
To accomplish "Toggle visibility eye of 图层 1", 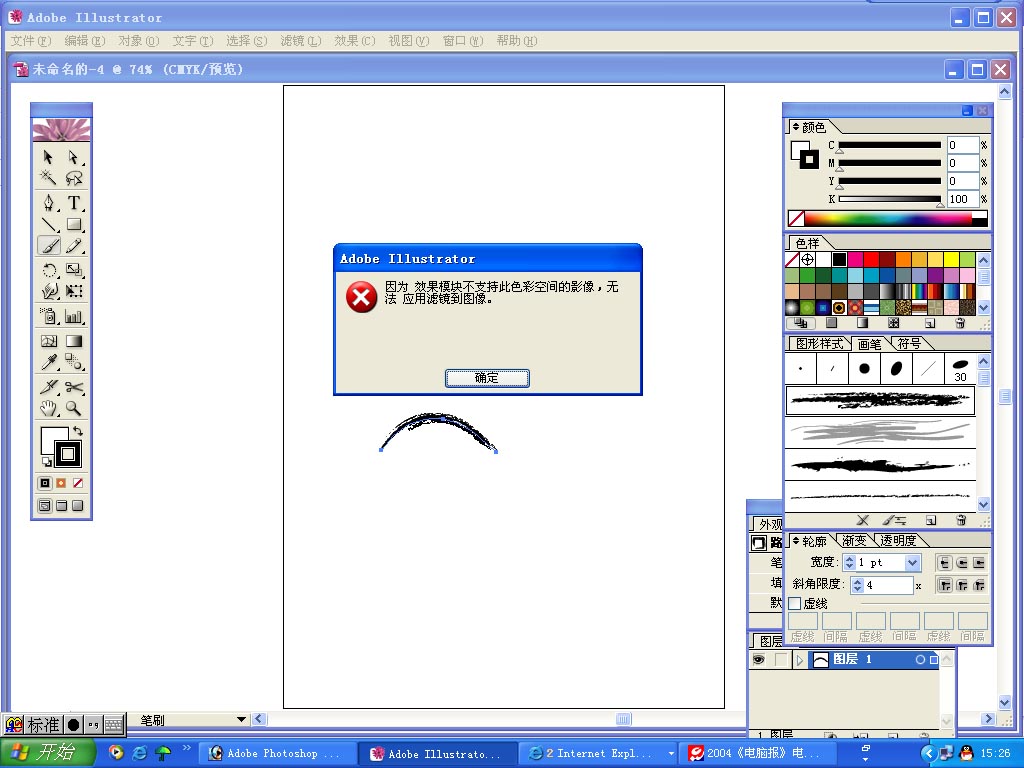I will click(x=758, y=660).
